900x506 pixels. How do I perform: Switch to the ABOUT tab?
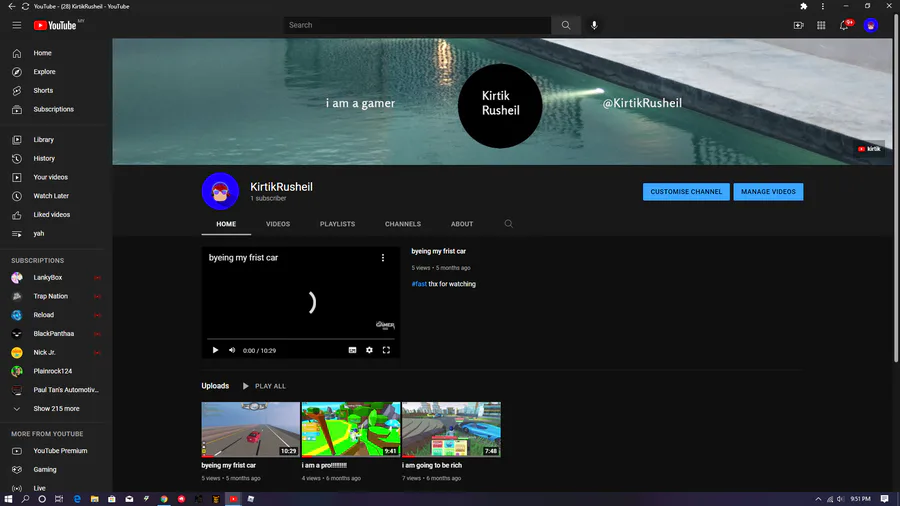coord(462,224)
